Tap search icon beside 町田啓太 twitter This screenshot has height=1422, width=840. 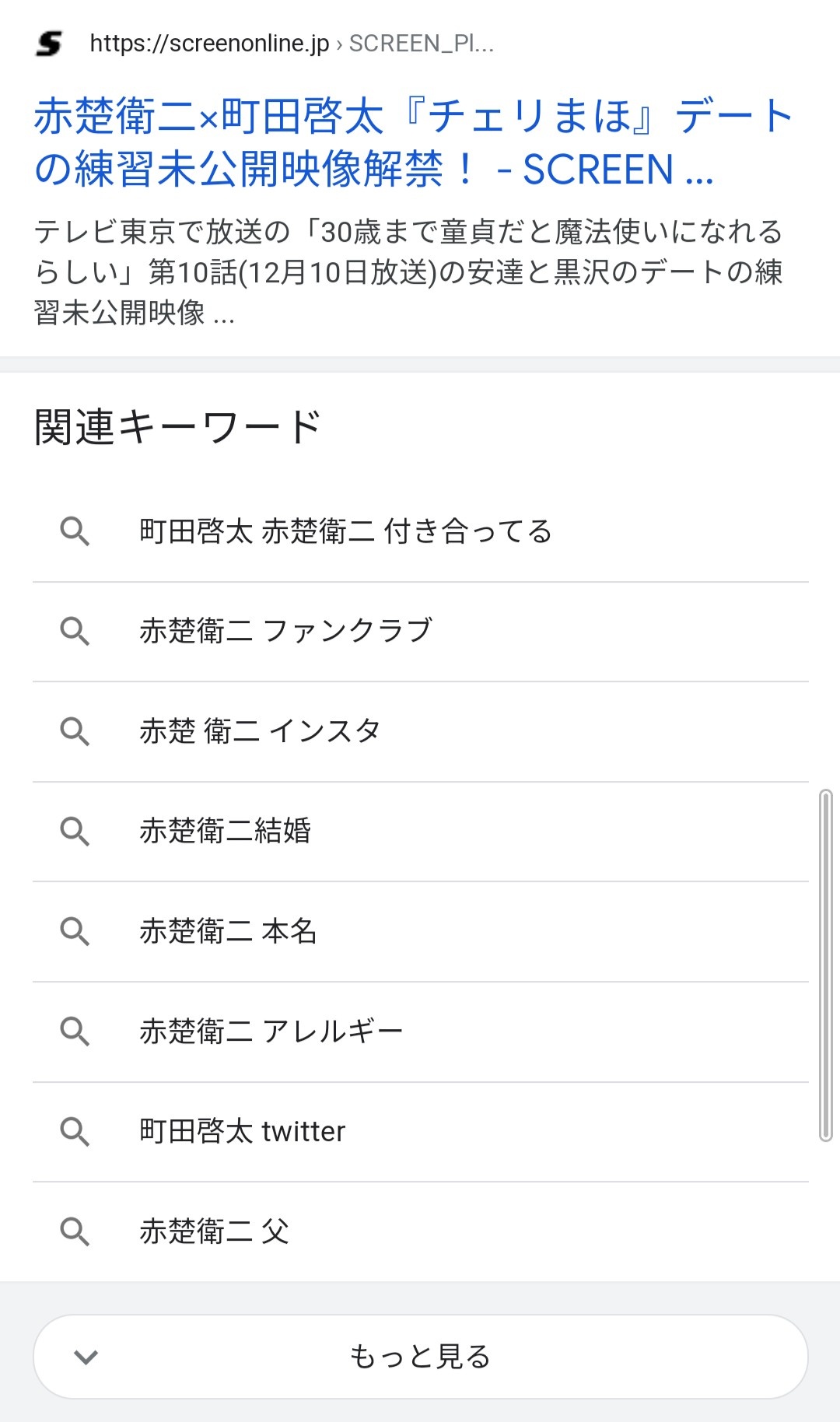pos(75,1131)
